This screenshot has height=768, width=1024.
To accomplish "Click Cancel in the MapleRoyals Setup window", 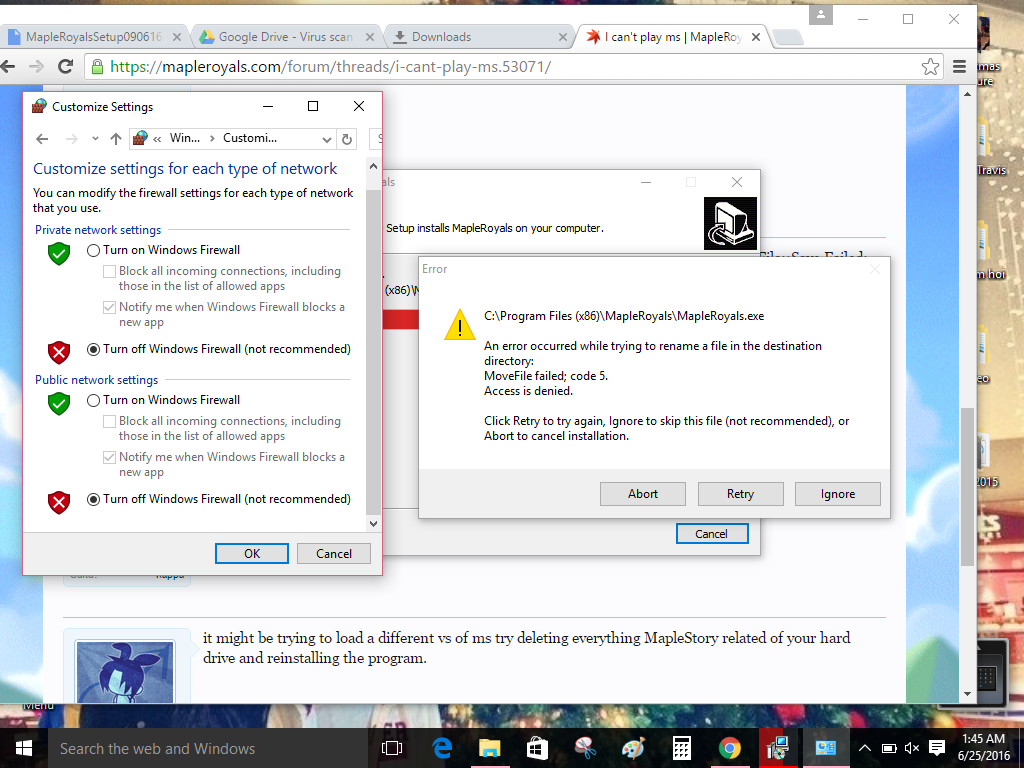I will 711,534.
